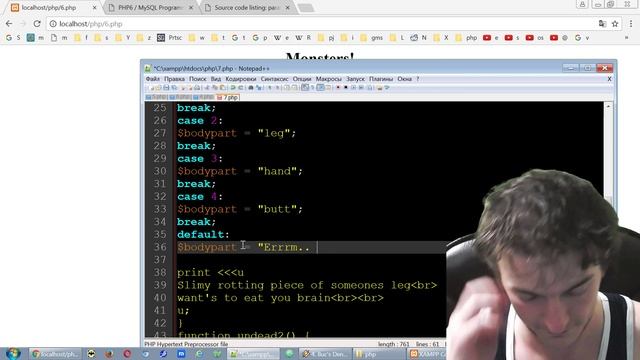Screen dimensions: 640x360
Task: Open the Wikipedia bookmark labeled R
Action: click(303, 38)
